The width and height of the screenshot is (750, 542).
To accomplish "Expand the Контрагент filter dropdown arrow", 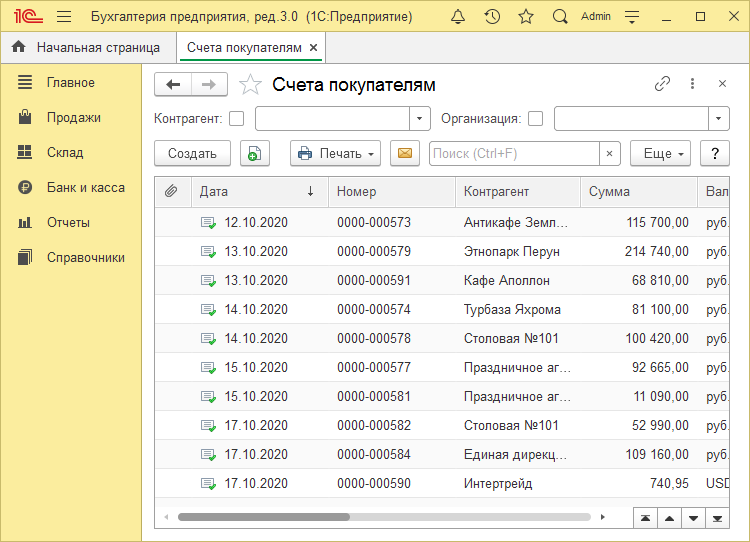I will pos(419,119).
